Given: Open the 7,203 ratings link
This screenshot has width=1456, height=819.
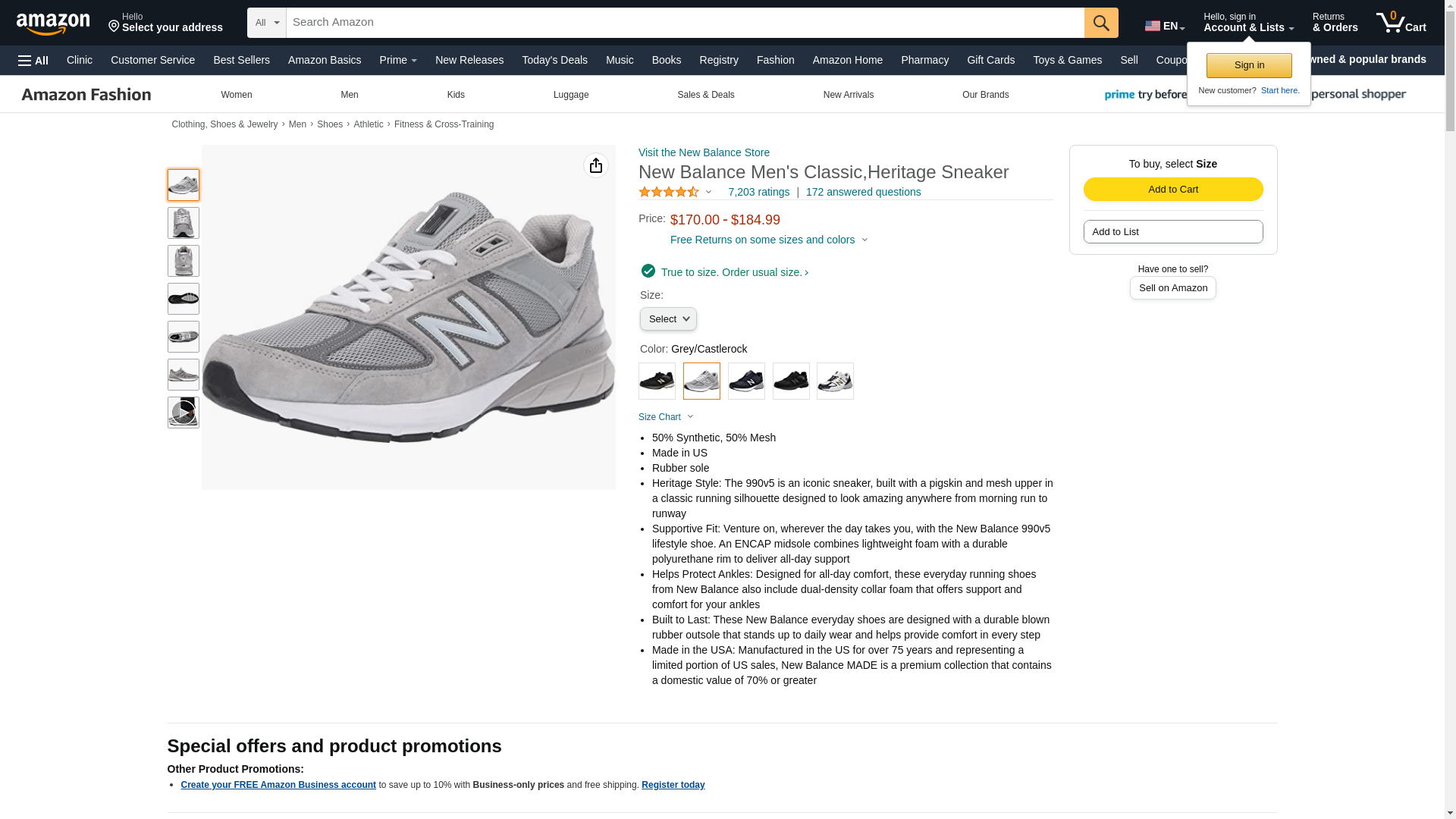Looking at the screenshot, I should (758, 193).
